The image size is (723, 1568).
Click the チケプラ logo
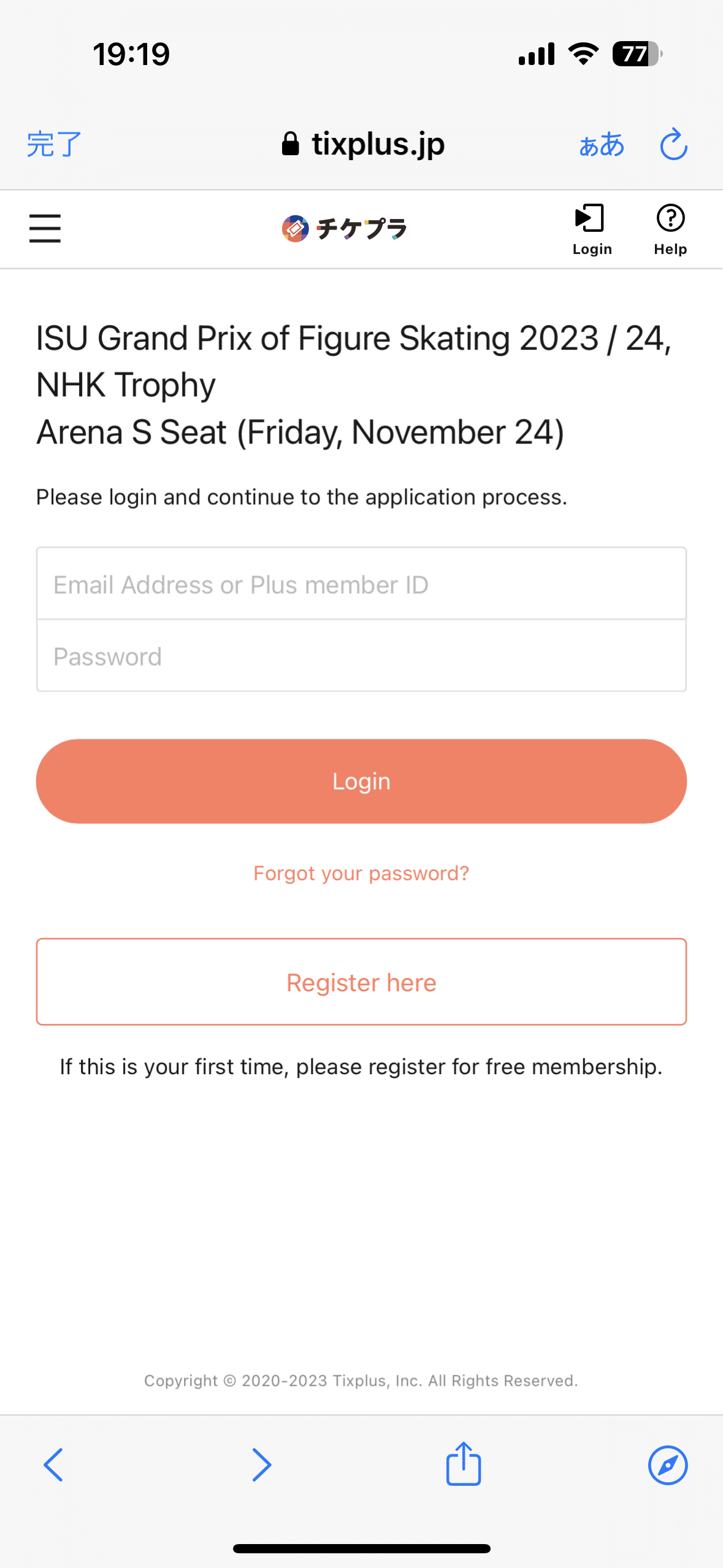[x=344, y=228]
